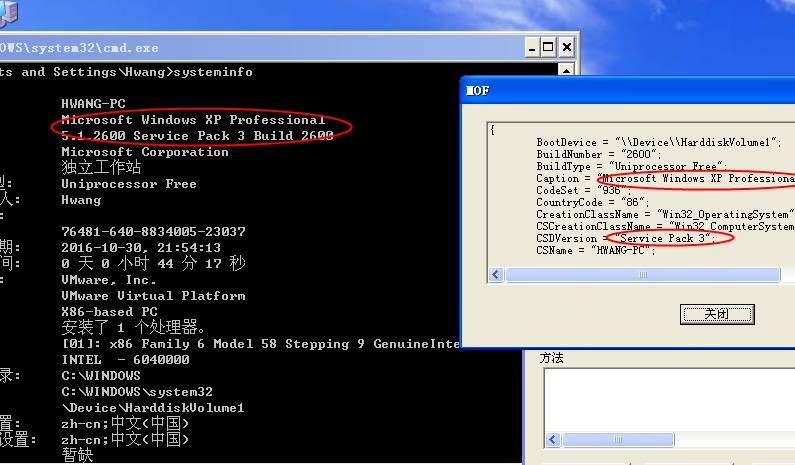Click 'Microsoft Corporation' text in cmd
Viewport: 795px width, 465px height.
[x=145, y=152]
